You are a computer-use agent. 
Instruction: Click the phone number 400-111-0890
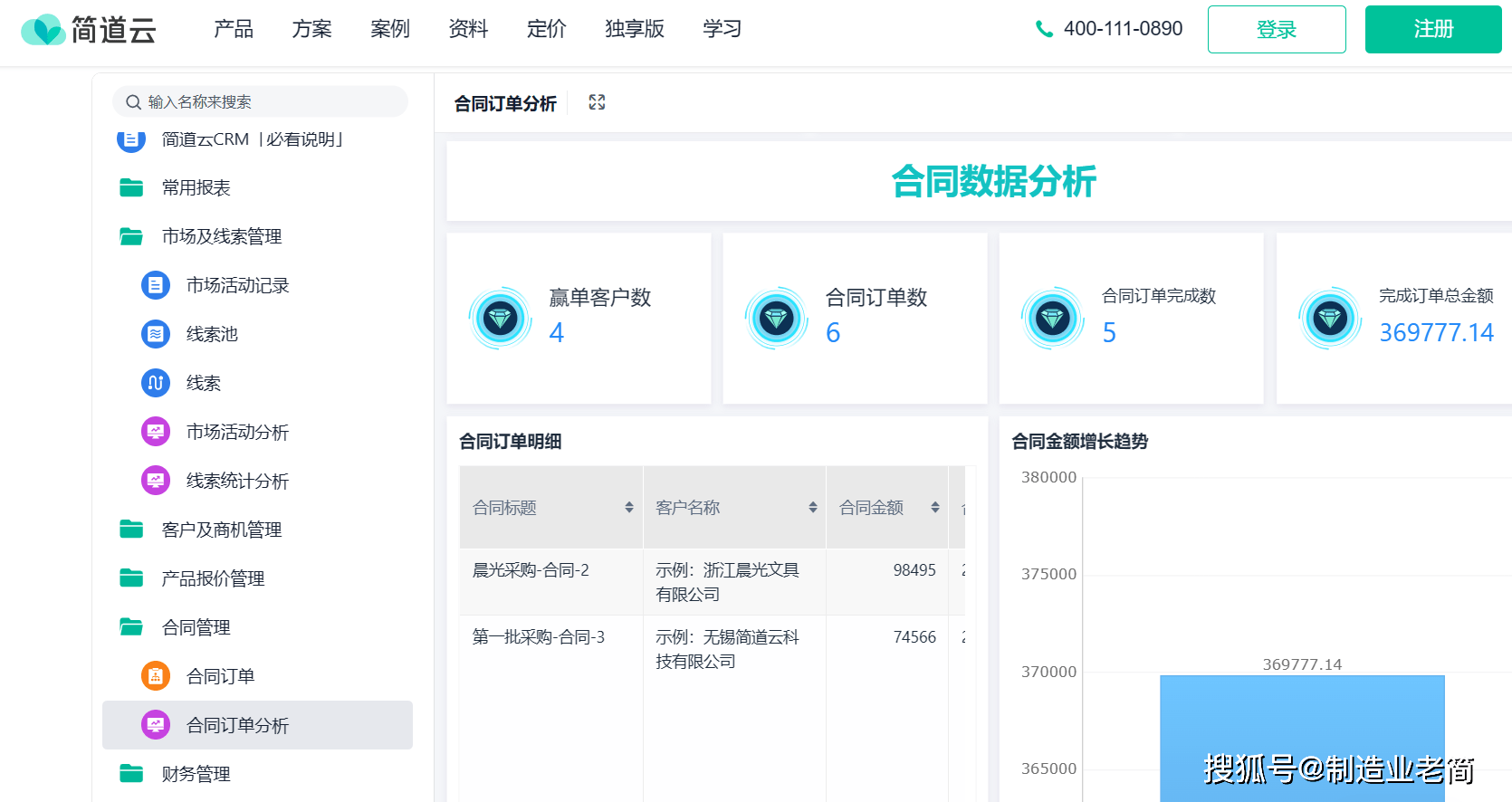point(1123,29)
